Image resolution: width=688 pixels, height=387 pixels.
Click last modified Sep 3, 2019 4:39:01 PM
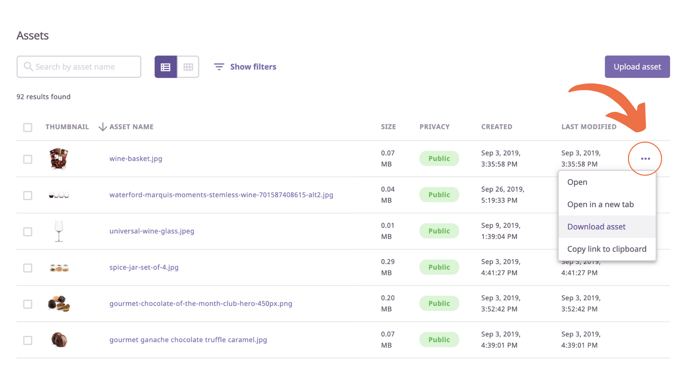581,339
